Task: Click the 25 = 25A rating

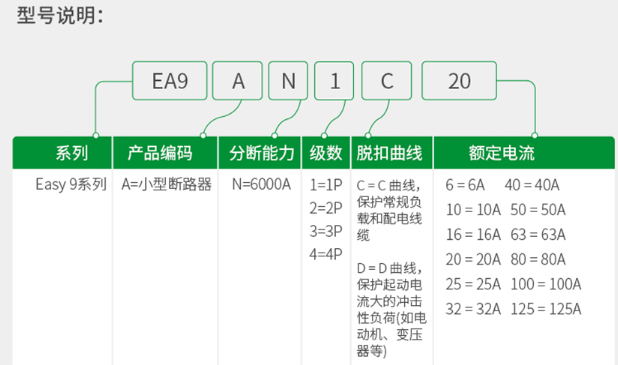Action: point(473,284)
